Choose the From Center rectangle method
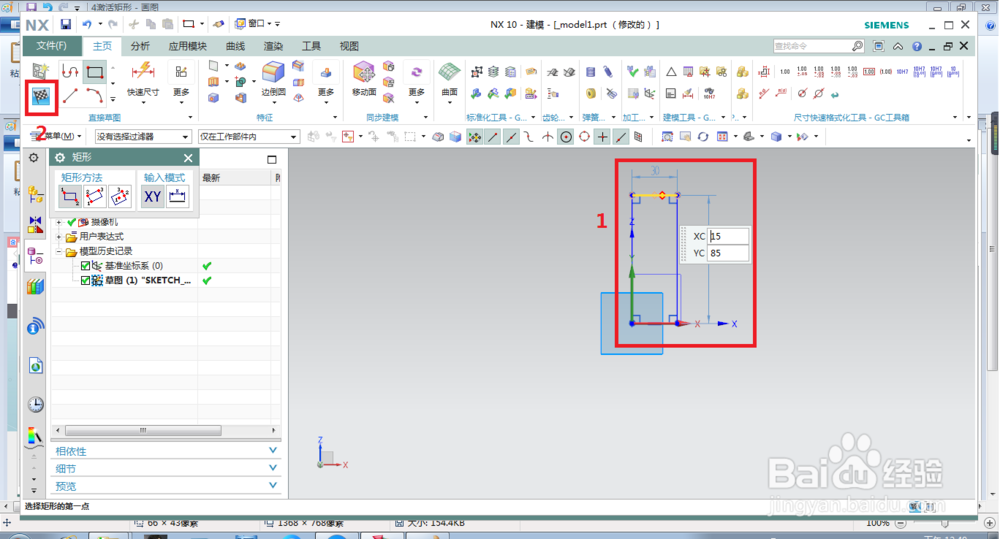 (x=120, y=196)
